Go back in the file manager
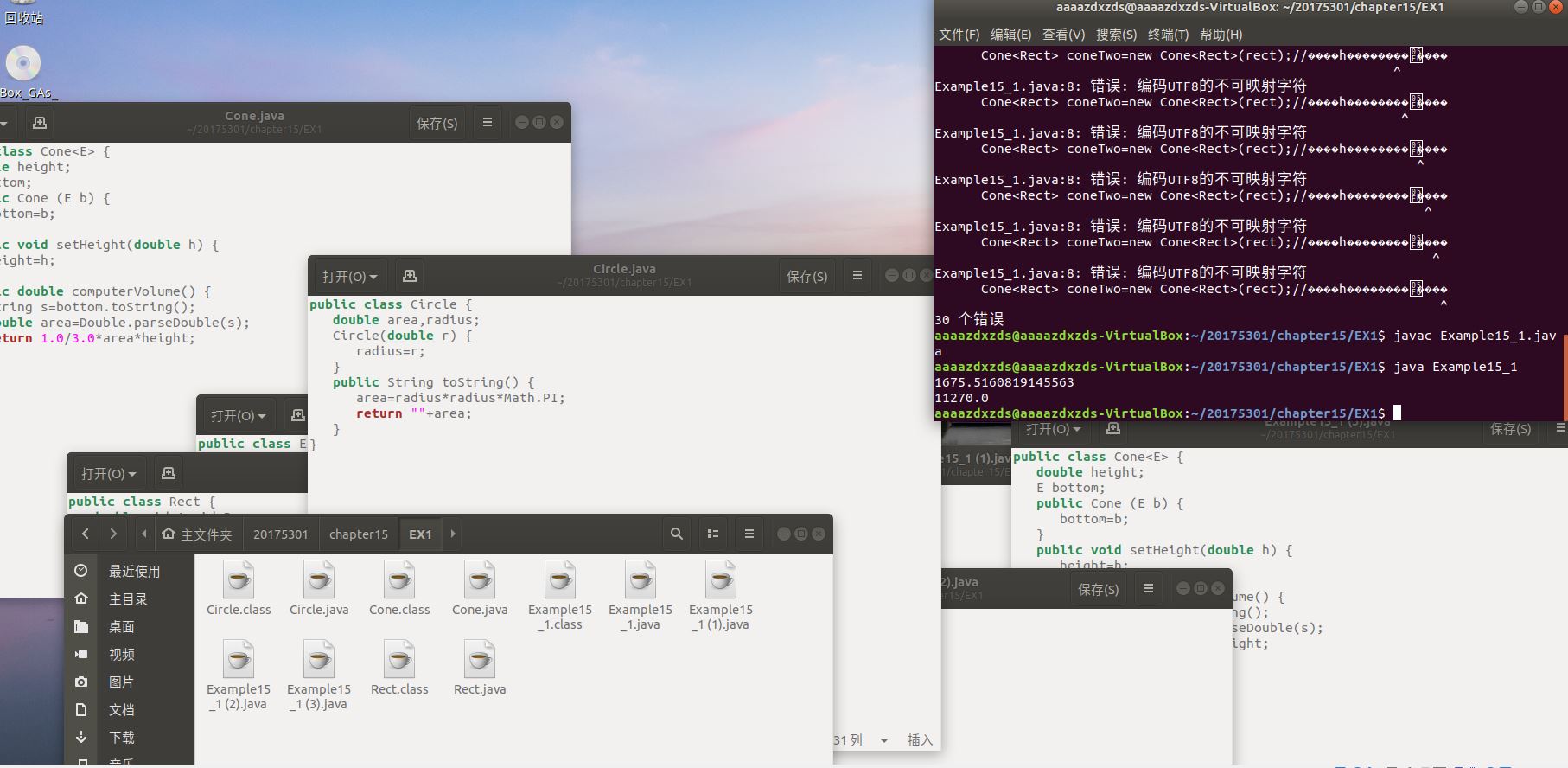Screen dimensions: 1568x768 [x=85, y=534]
